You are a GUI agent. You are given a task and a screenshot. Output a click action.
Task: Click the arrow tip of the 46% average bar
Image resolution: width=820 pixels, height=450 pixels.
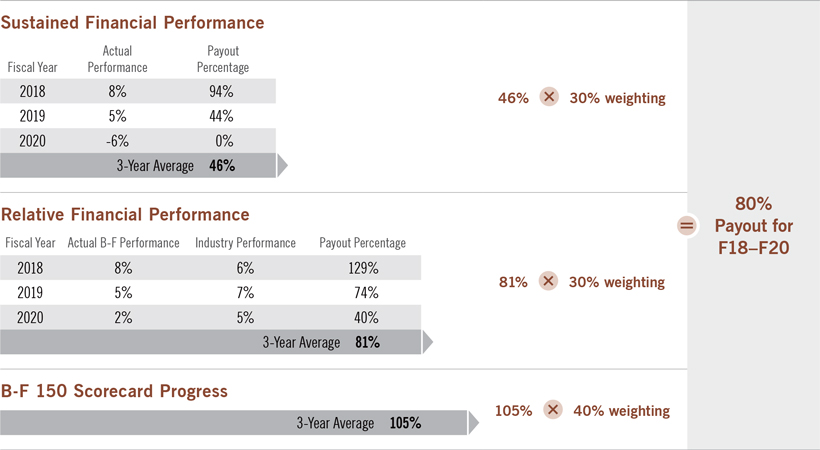pyautogui.click(x=282, y=166)
